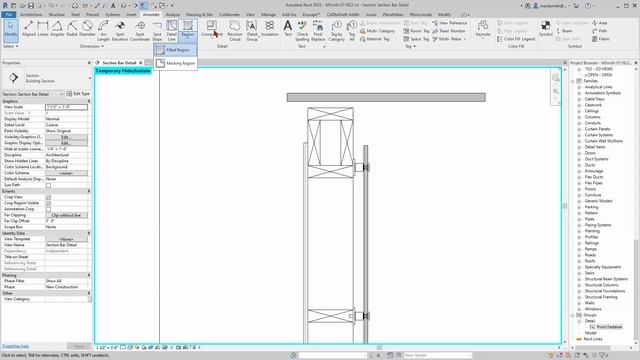Click the Temporary Hide/Isolate label
Screen dimensions: 640x360
coord(123,71)
